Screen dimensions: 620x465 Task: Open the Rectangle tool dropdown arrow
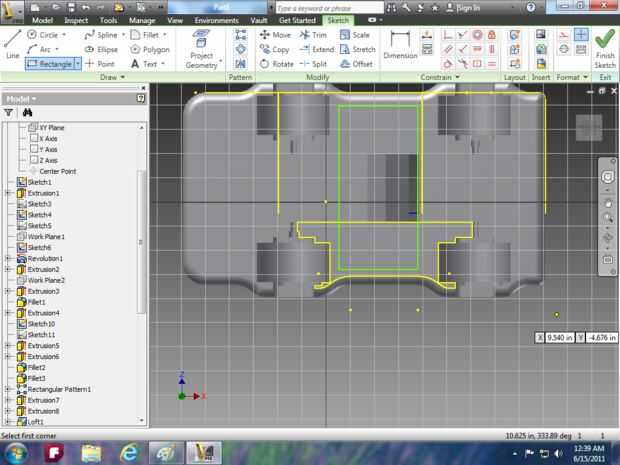(78, 64)
